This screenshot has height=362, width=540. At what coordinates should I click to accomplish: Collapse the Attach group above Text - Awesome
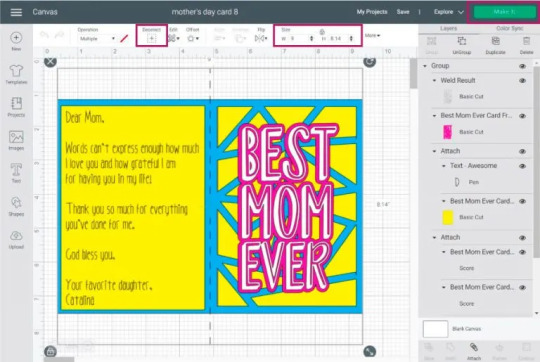[x=434, y=151]
